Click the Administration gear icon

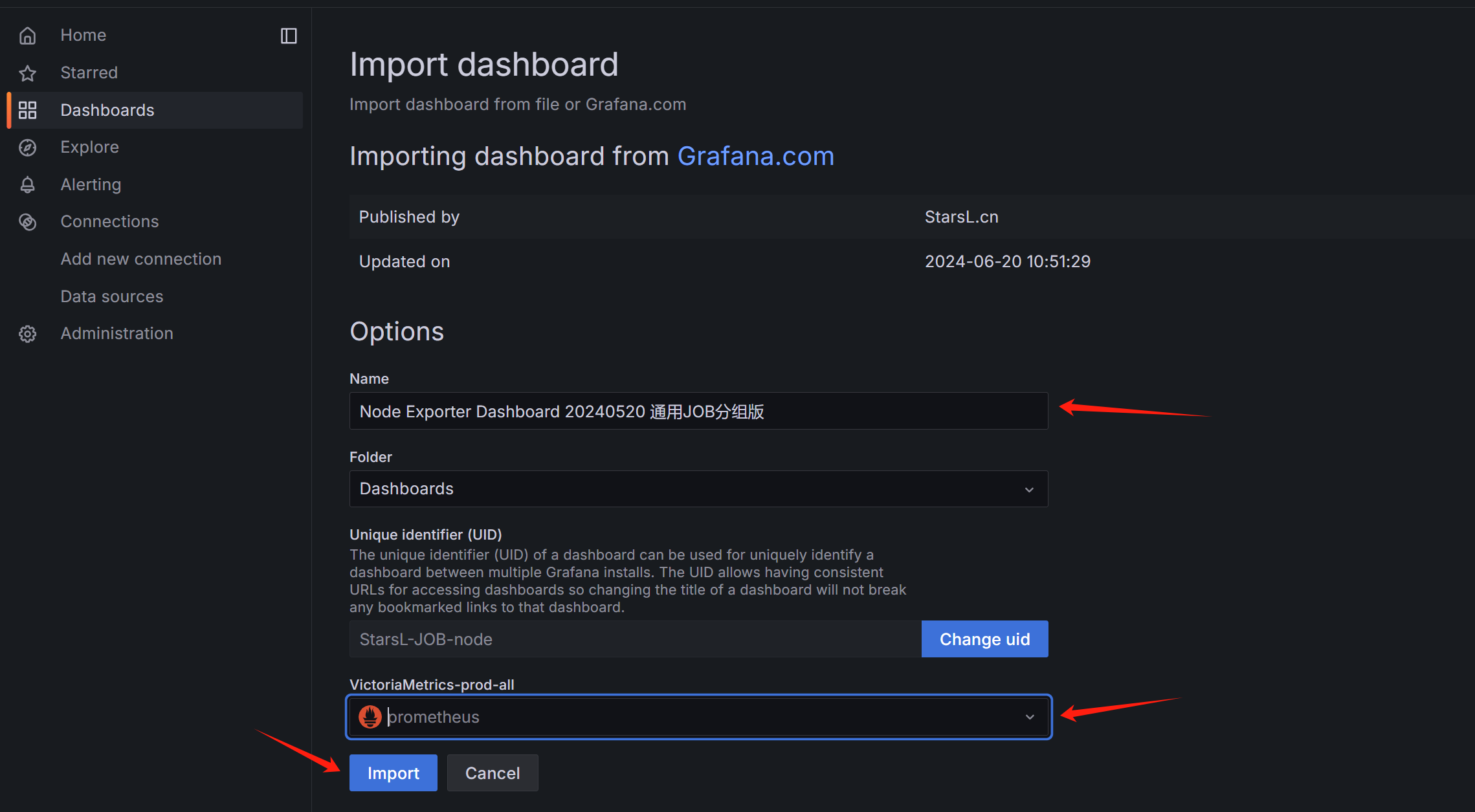(27, 334)
